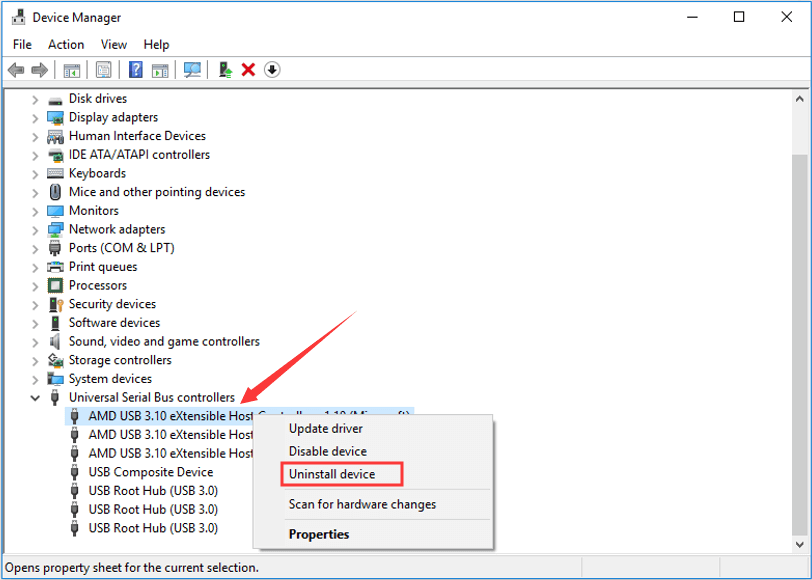Click the Display adapters icon
812x580 pixels.
click(x=55, y=118)
